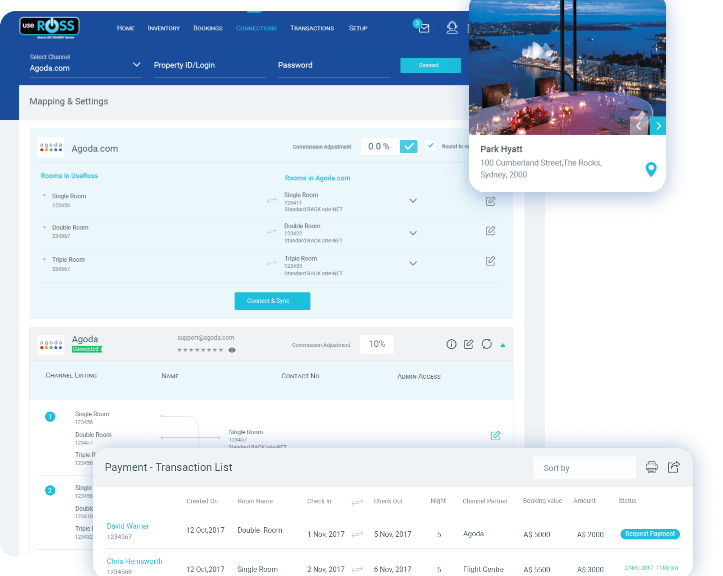The image size is (723, 576).
Task: Open the Inventory menu
Action: [164, 28]
